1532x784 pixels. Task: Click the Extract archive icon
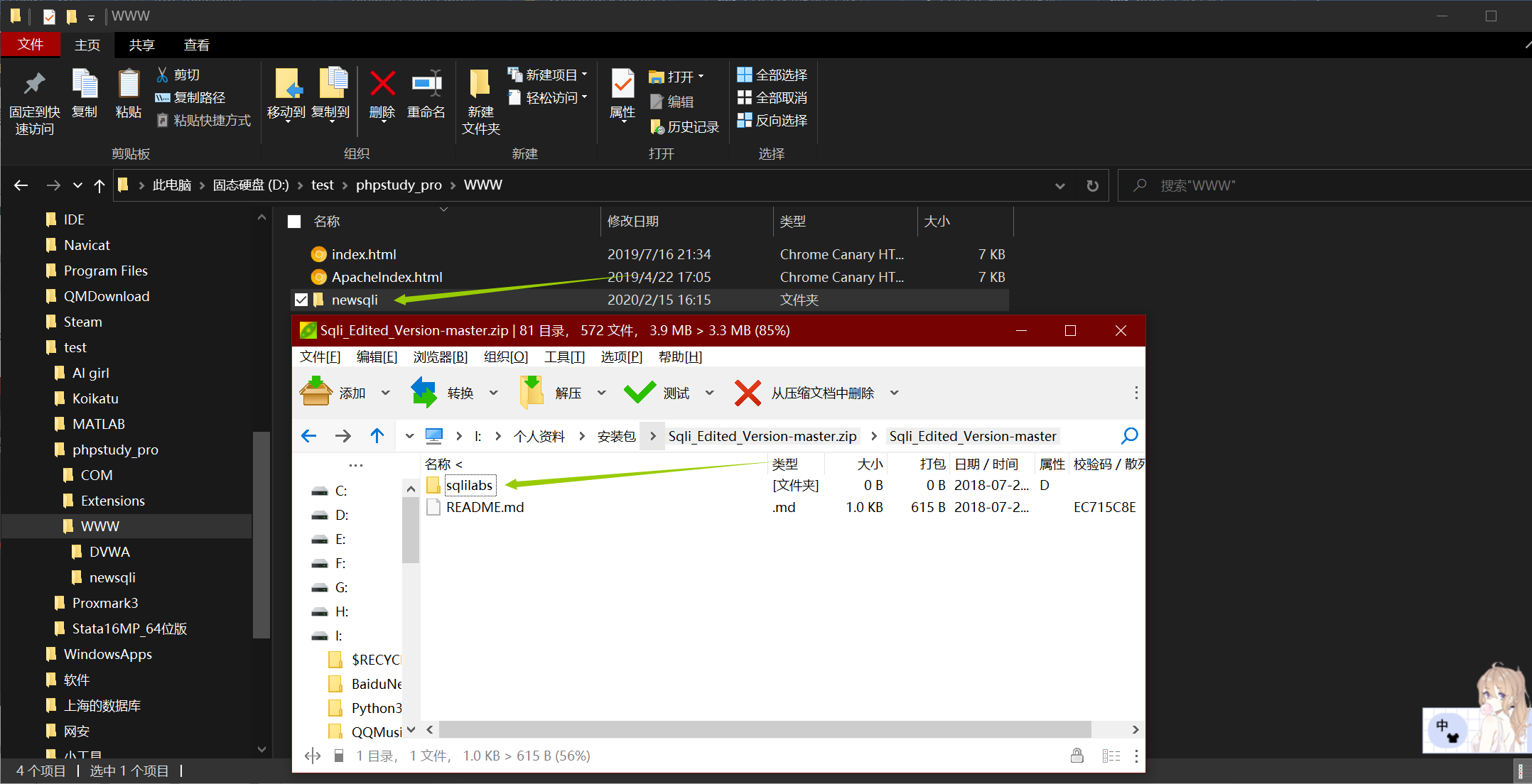pyautogui.click(x=532, y=392)
